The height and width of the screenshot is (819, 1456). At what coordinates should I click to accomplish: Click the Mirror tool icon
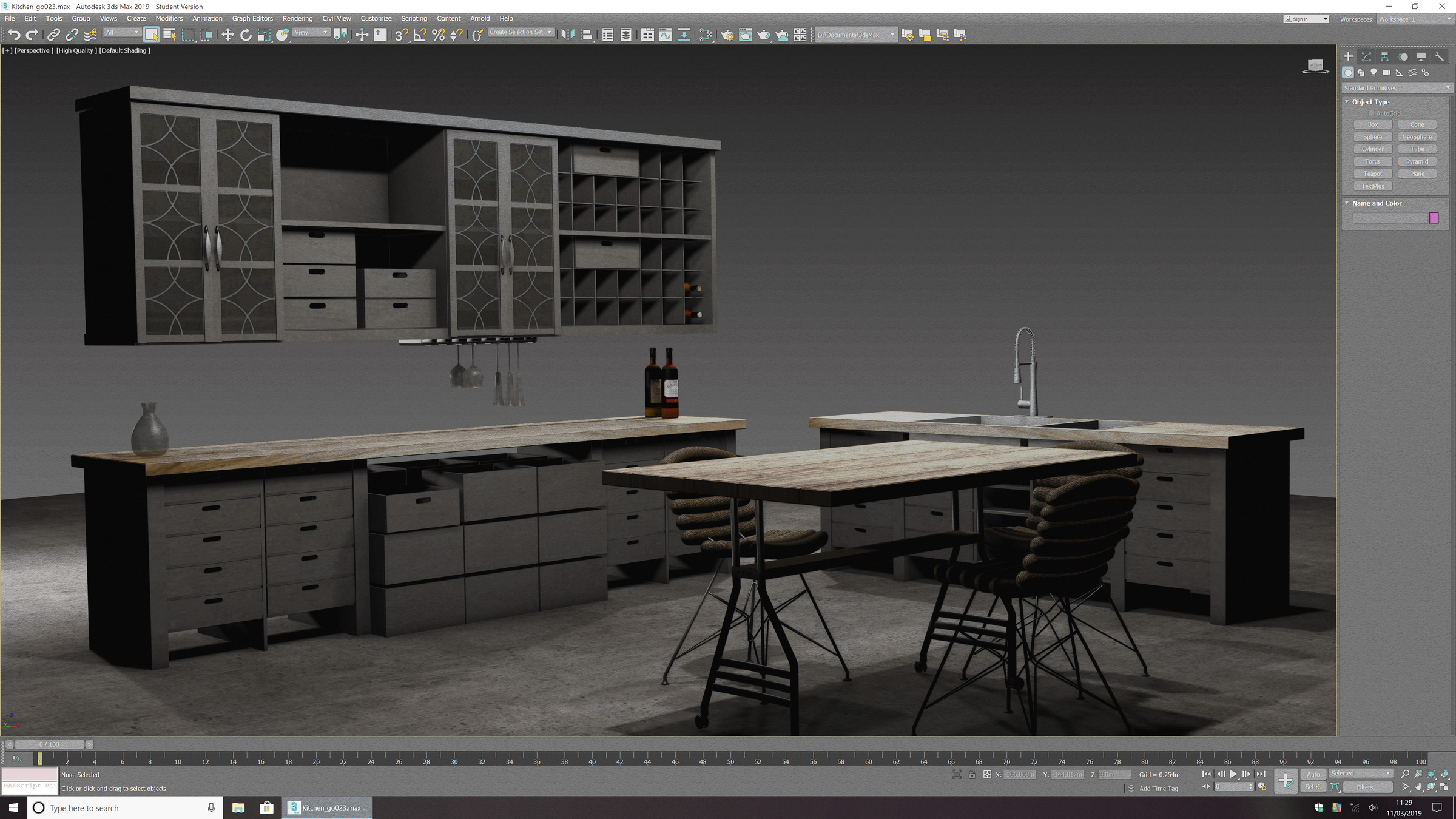point(568,35)
